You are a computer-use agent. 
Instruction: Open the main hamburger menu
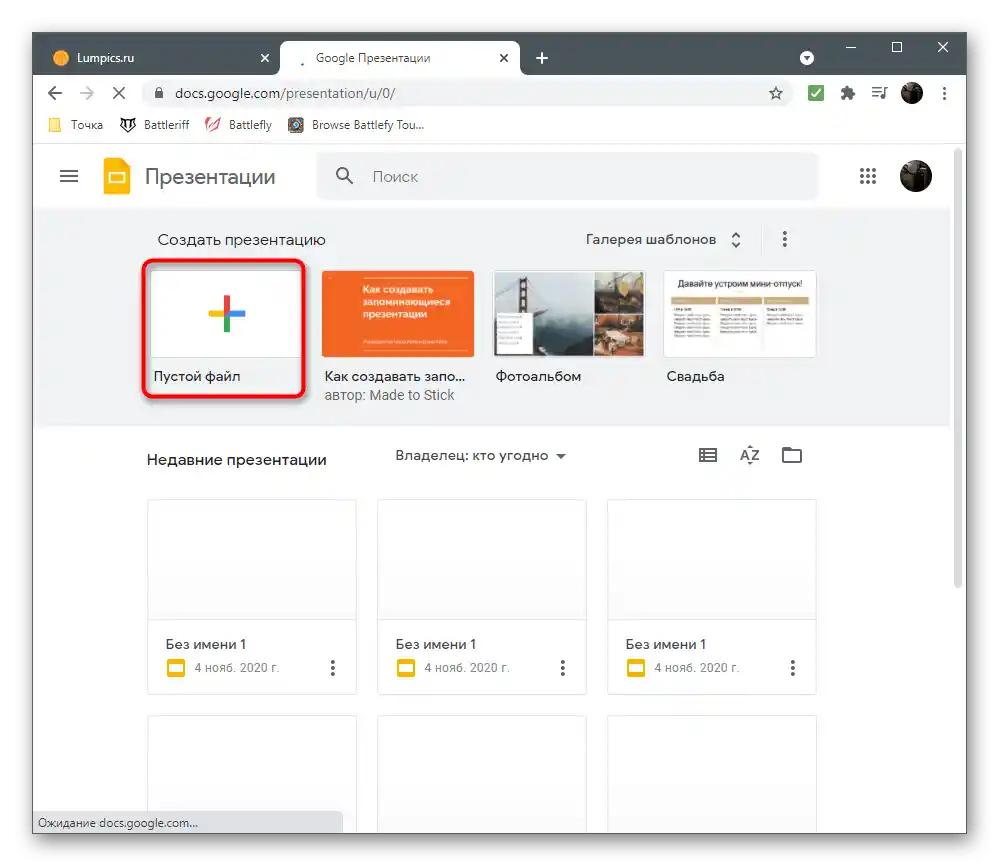pyautogui.click(x=69, y=176)
